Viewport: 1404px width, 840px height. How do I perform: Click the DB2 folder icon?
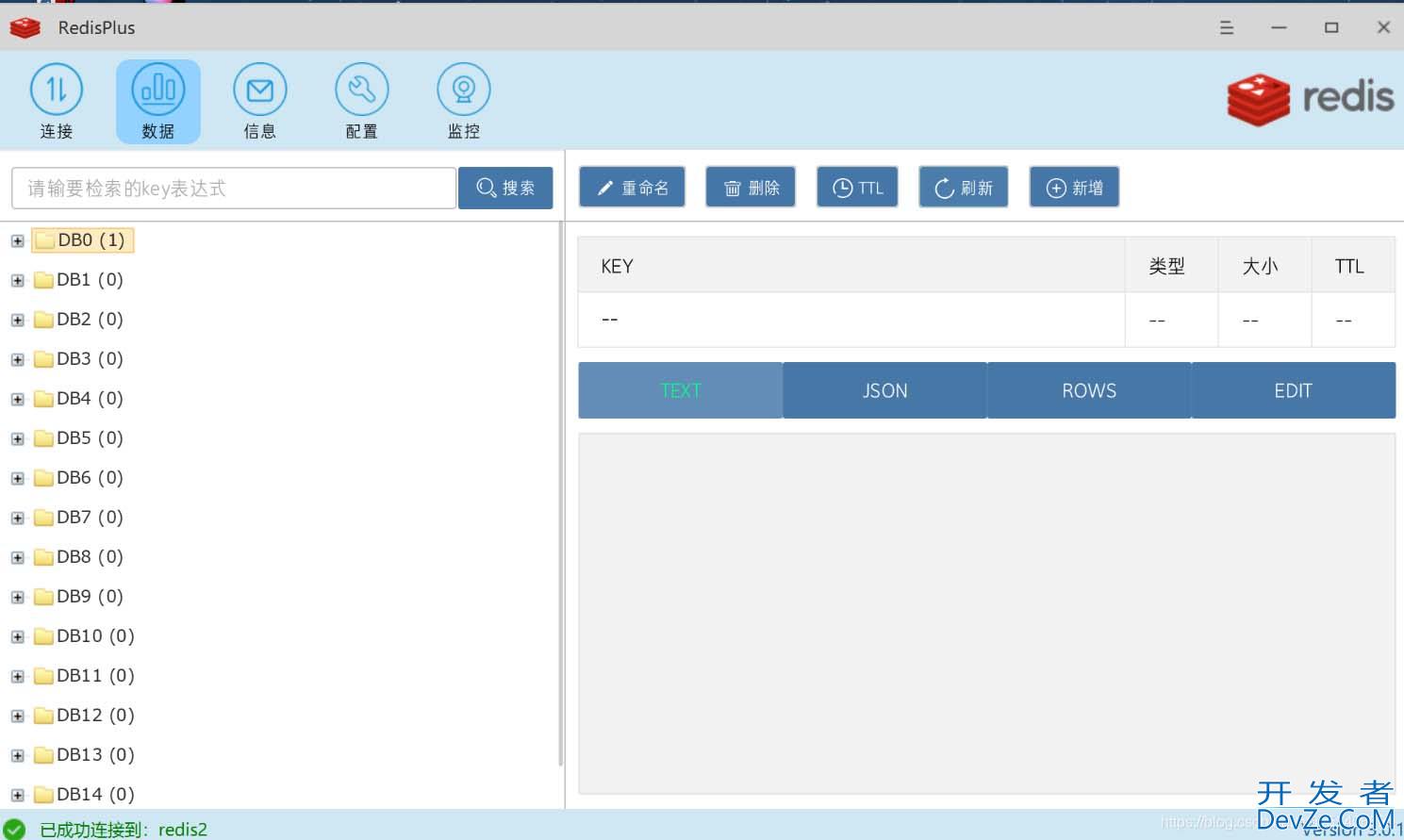click(x=43, y=320)
